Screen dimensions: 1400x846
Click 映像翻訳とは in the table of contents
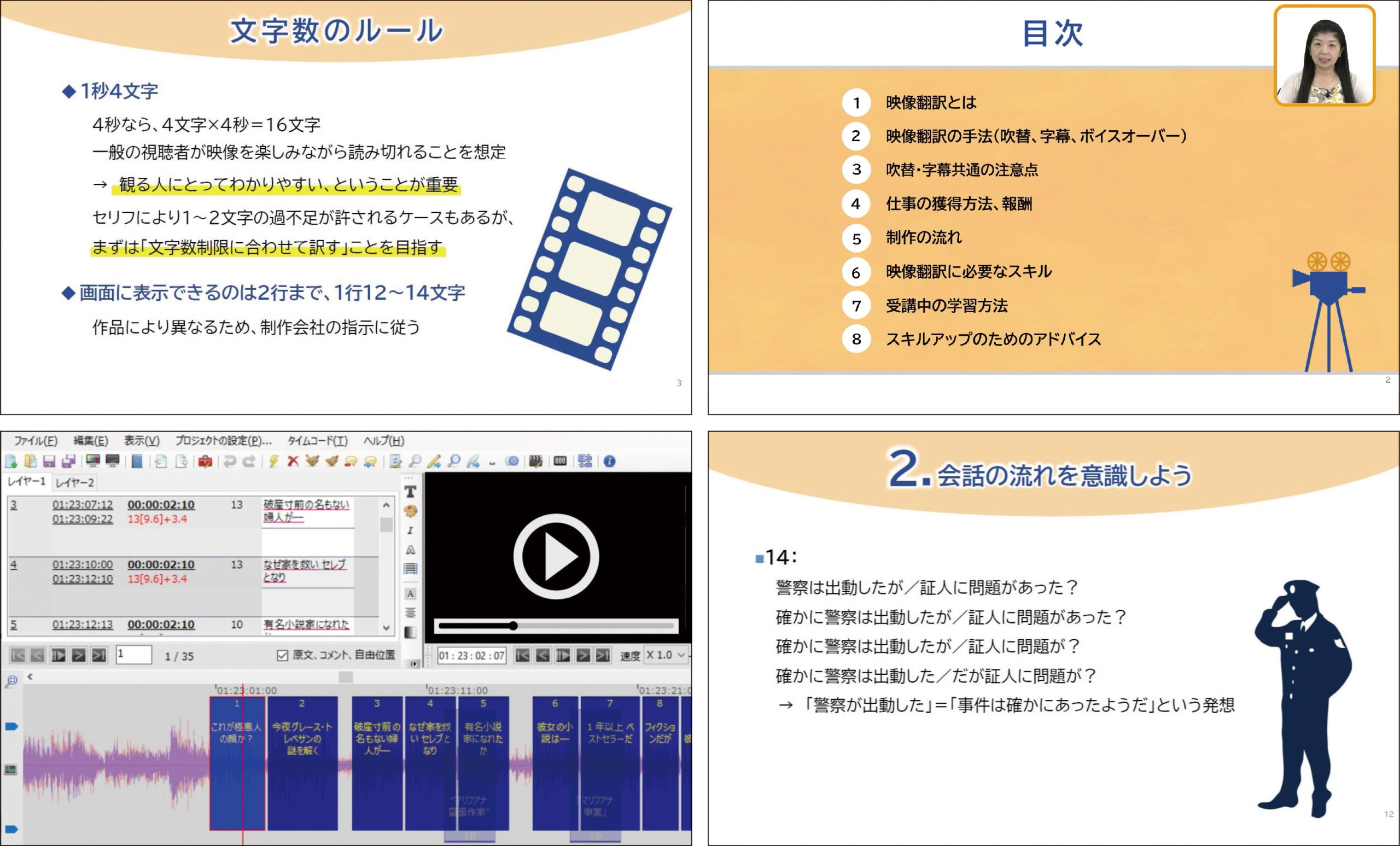[931, 102]
